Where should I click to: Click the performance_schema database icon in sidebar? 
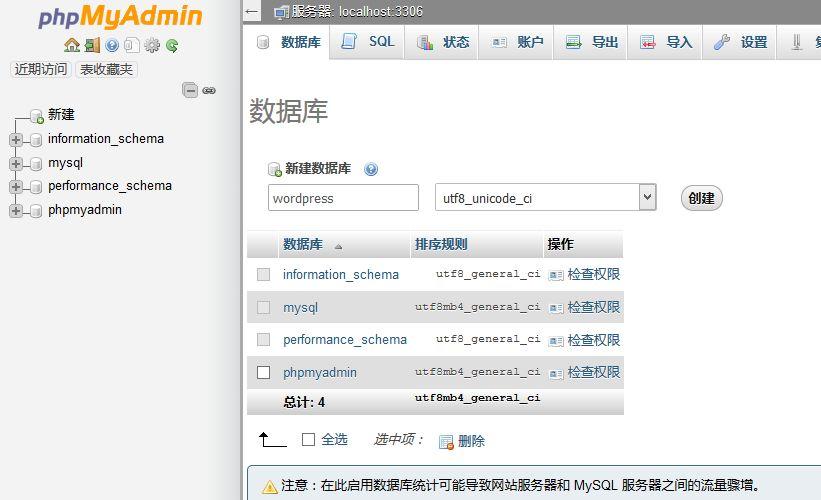pos(36,187)
